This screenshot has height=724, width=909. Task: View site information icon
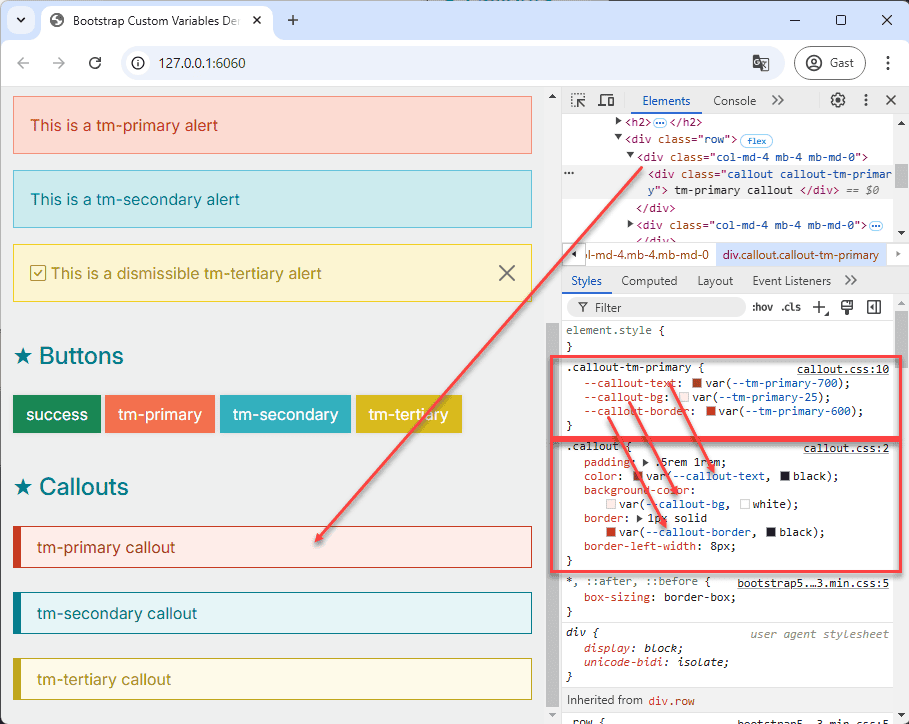click(138, 63)
